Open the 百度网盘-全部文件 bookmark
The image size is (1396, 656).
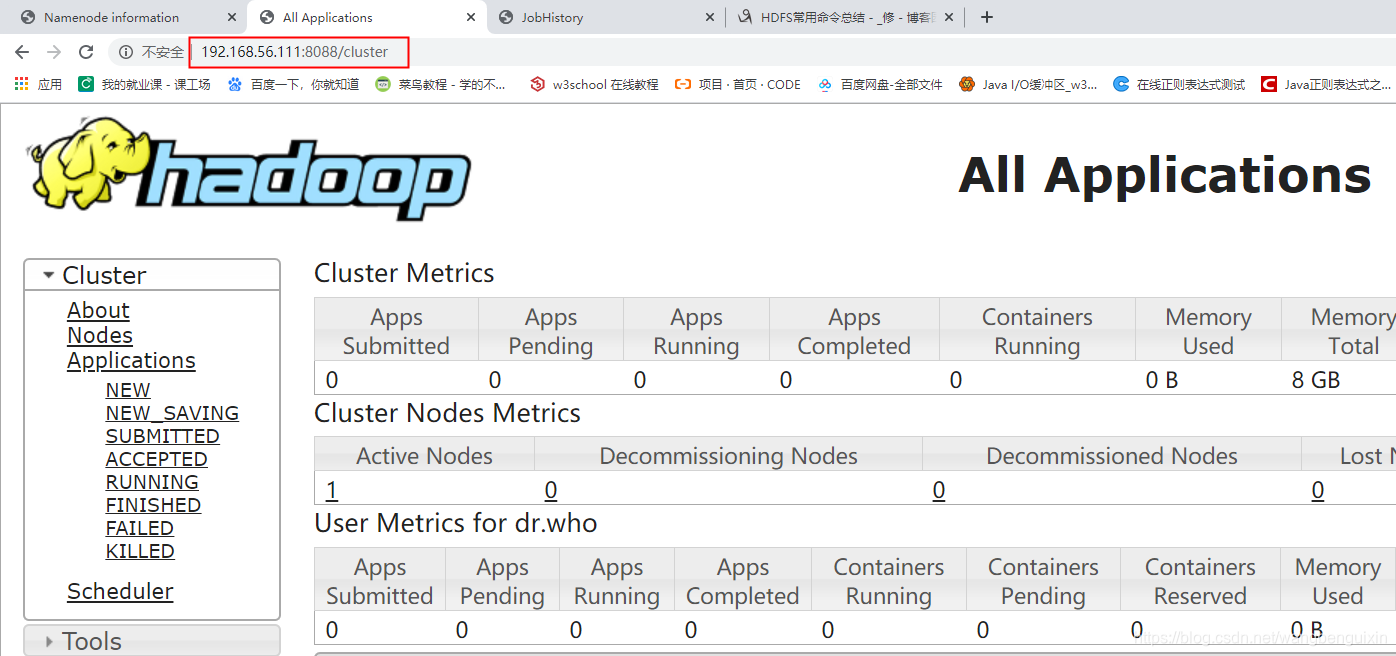point(880,85)
